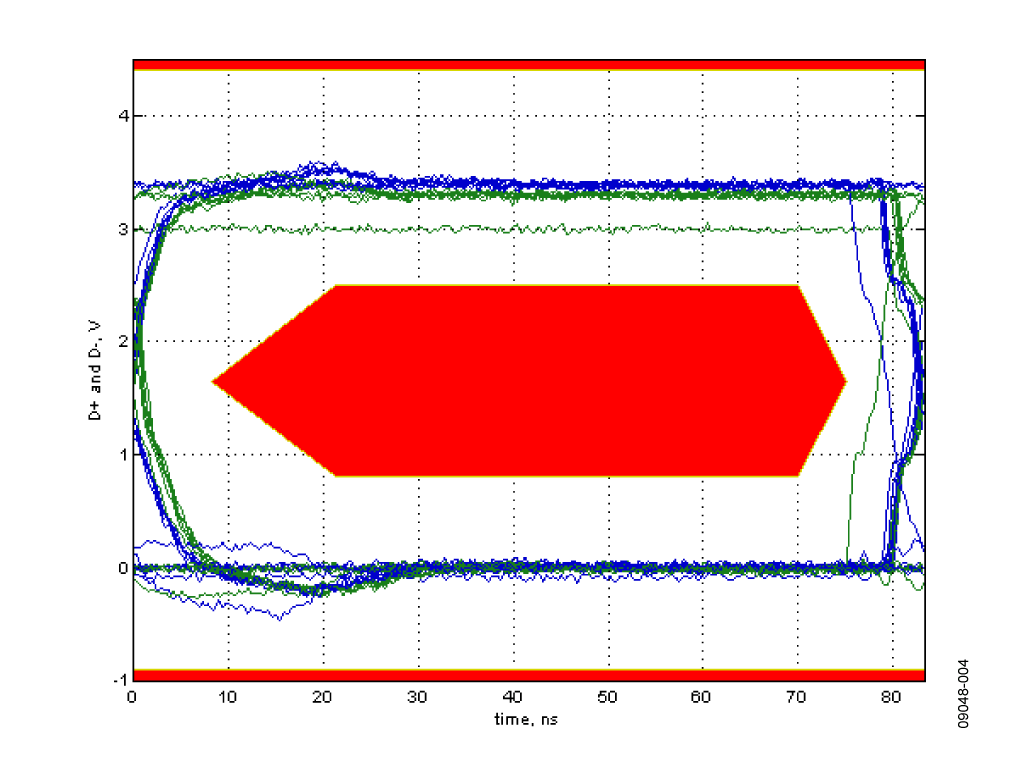
Task: Click the blue high-level trace near 3.4 volts
Action: 588,185
